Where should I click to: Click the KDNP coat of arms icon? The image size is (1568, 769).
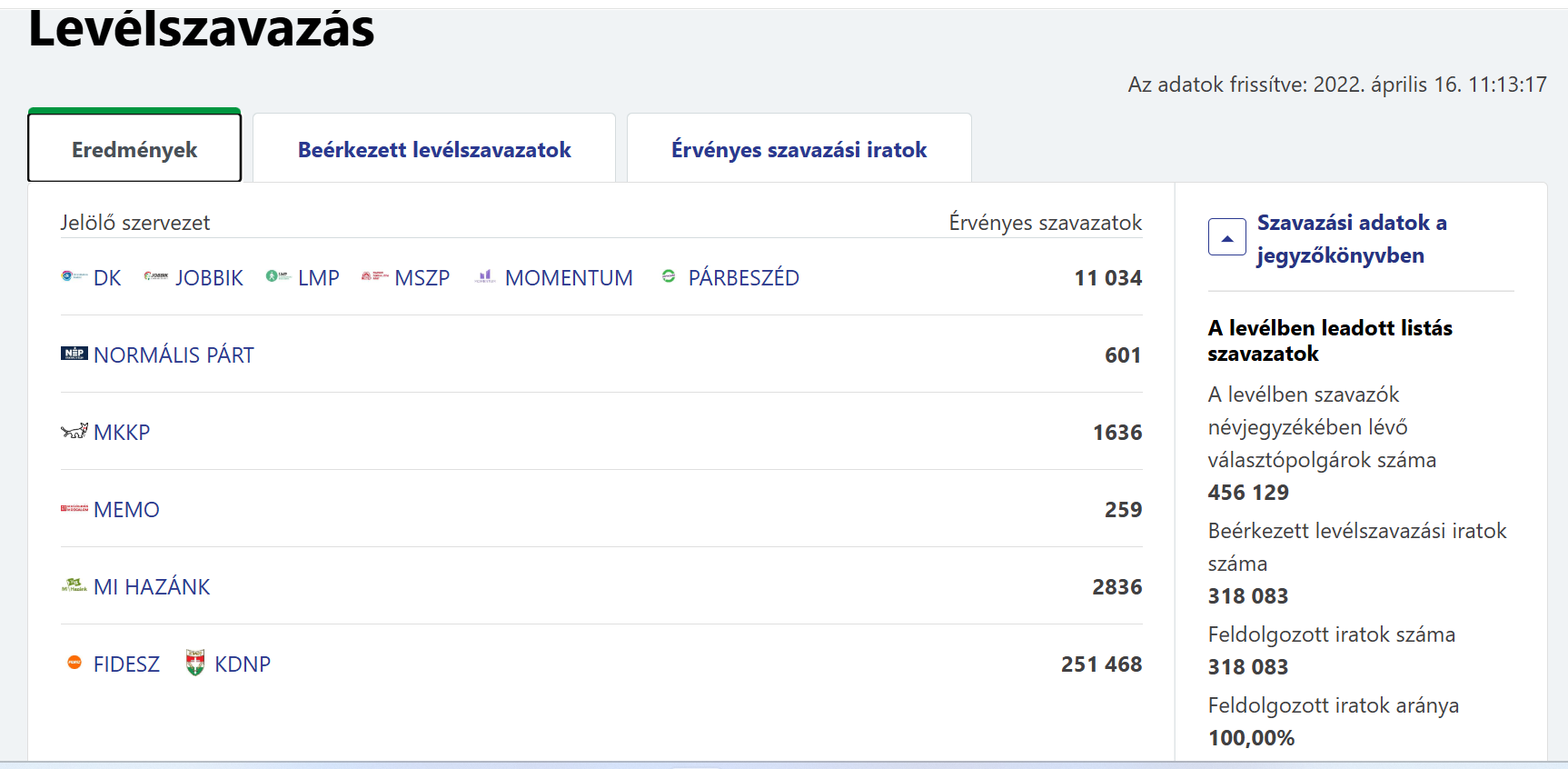click(195, 663)
